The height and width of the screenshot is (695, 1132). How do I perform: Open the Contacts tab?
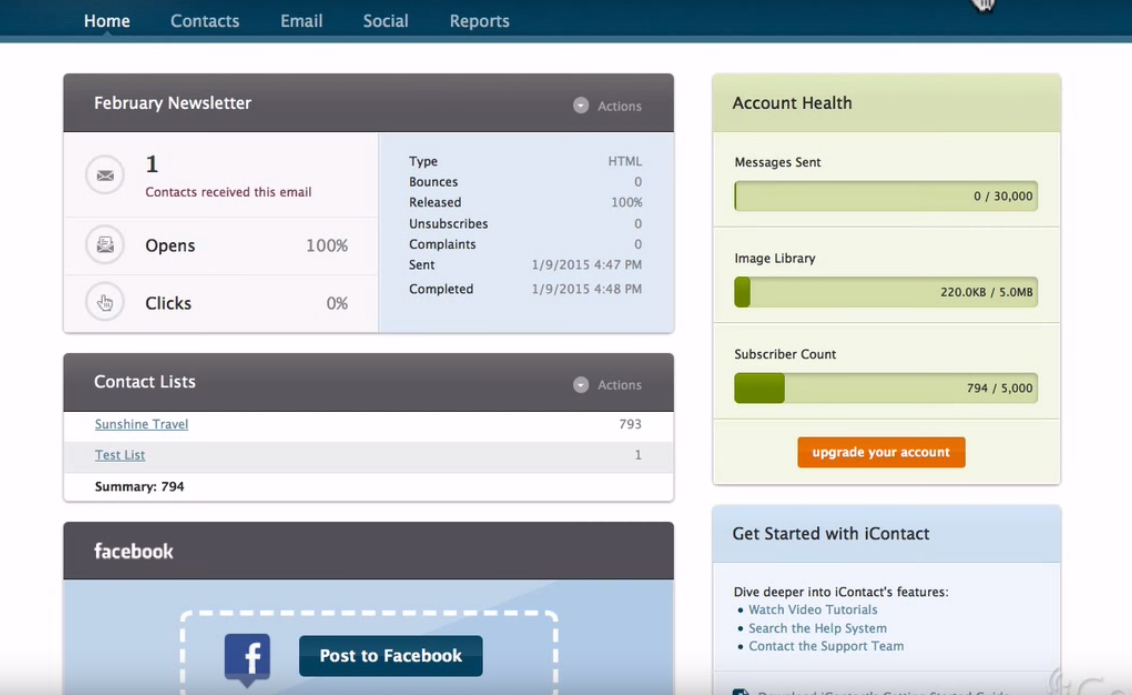205,21
